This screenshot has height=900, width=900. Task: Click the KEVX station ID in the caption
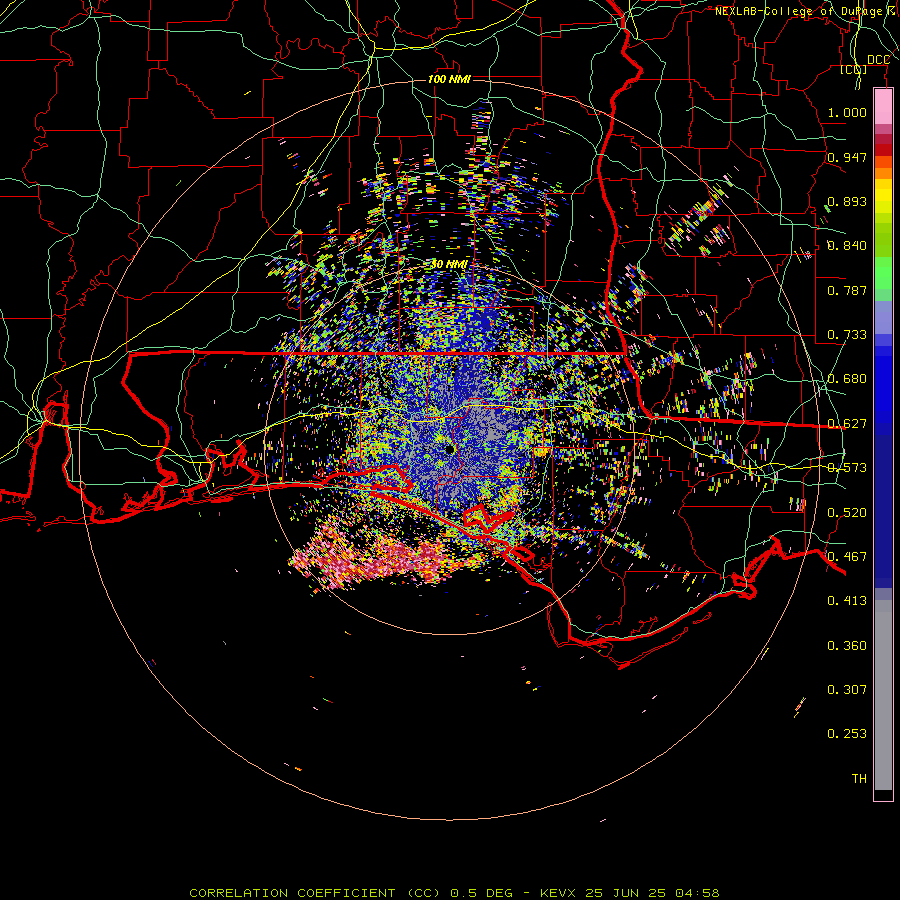[557, 893]
